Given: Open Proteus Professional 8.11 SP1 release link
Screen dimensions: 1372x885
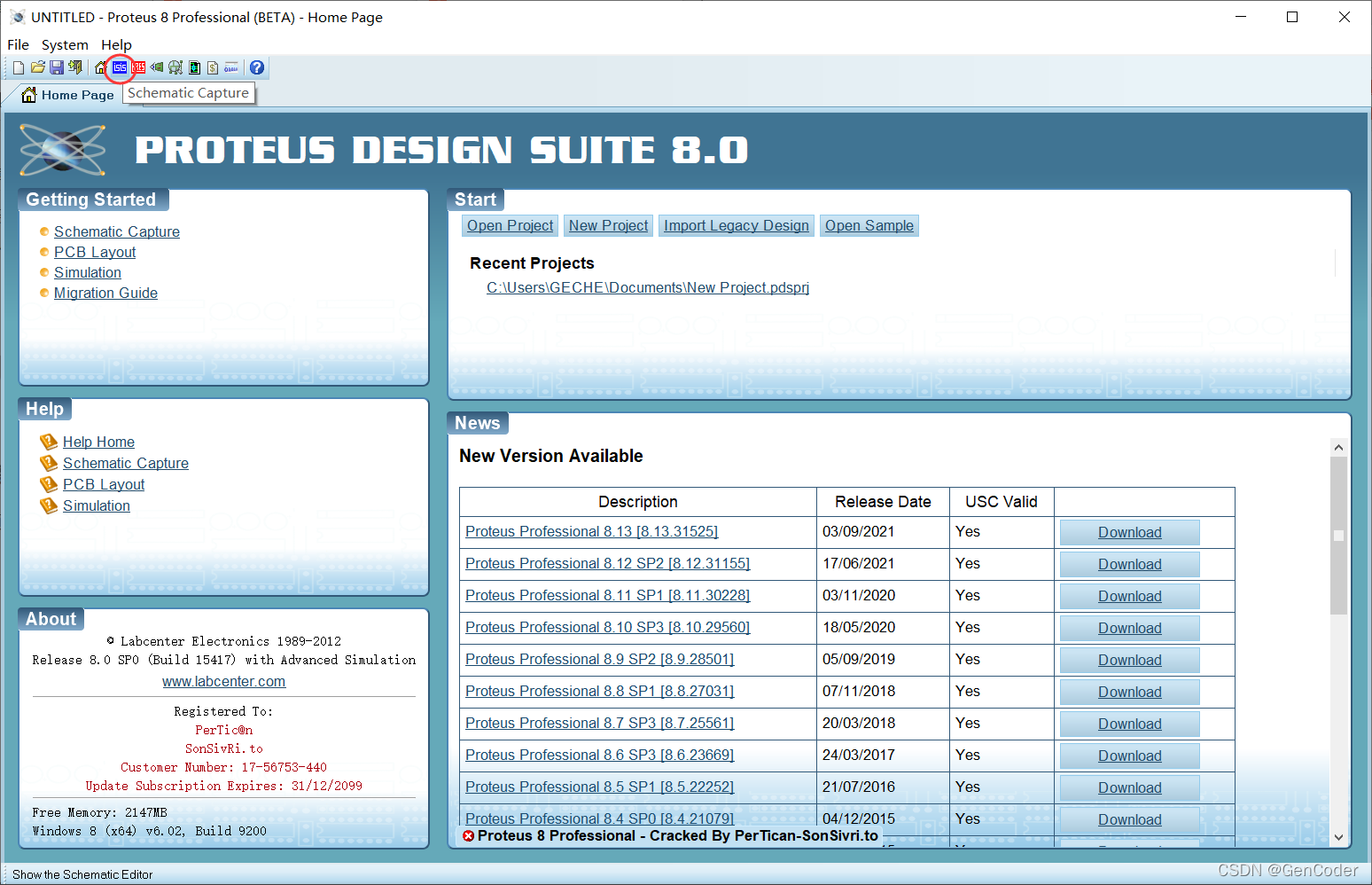Looking at the screenshot, I should pyautogui.click(x=608, y=595).
